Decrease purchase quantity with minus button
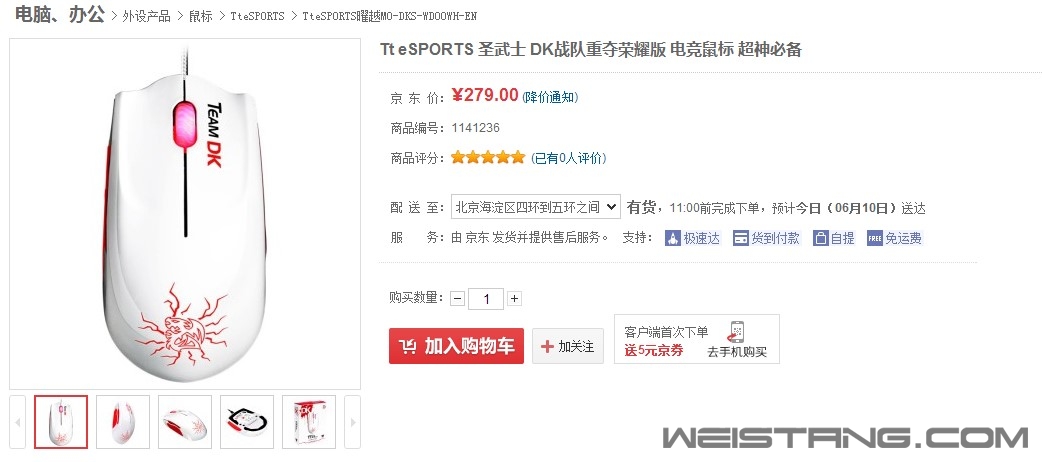The height and width of the screenshot is (462, 1042). click(x=457, y=298)
